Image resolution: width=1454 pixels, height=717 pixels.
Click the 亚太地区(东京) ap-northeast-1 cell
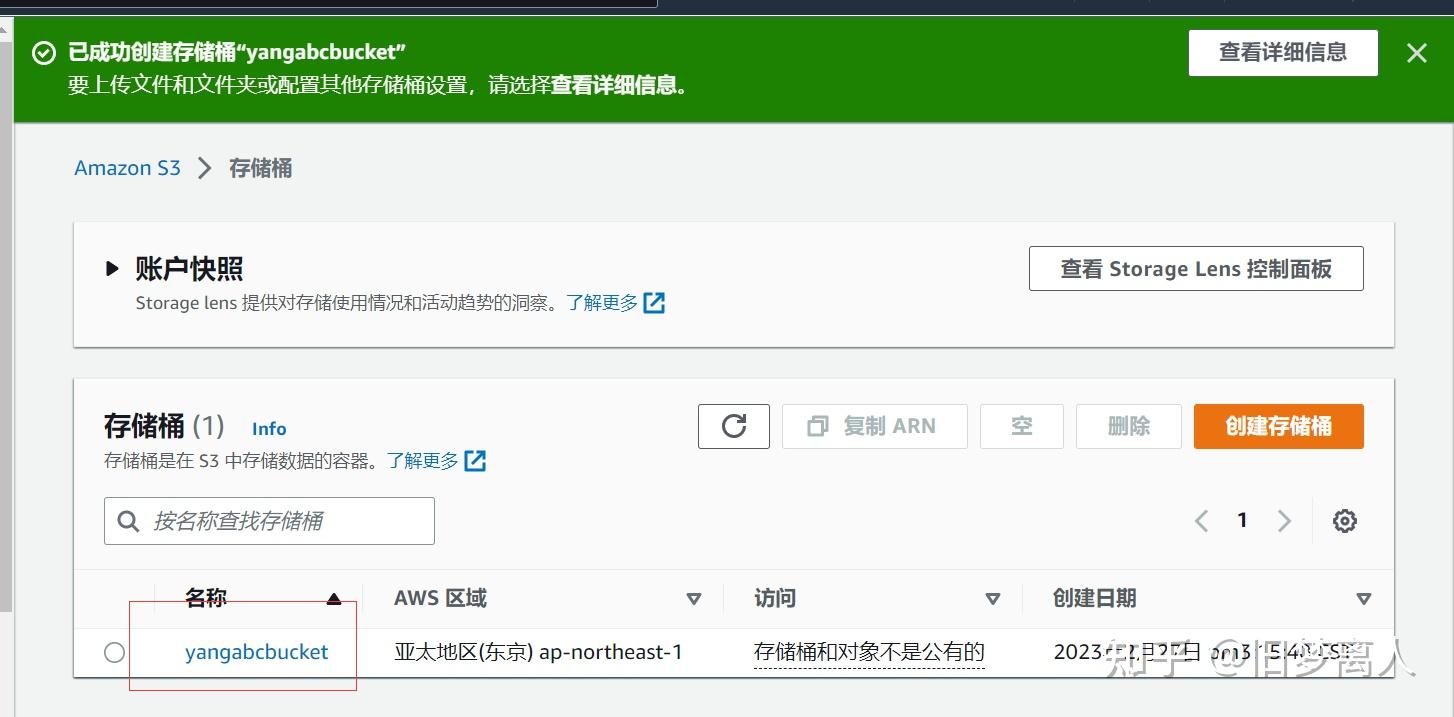point(538,652)
